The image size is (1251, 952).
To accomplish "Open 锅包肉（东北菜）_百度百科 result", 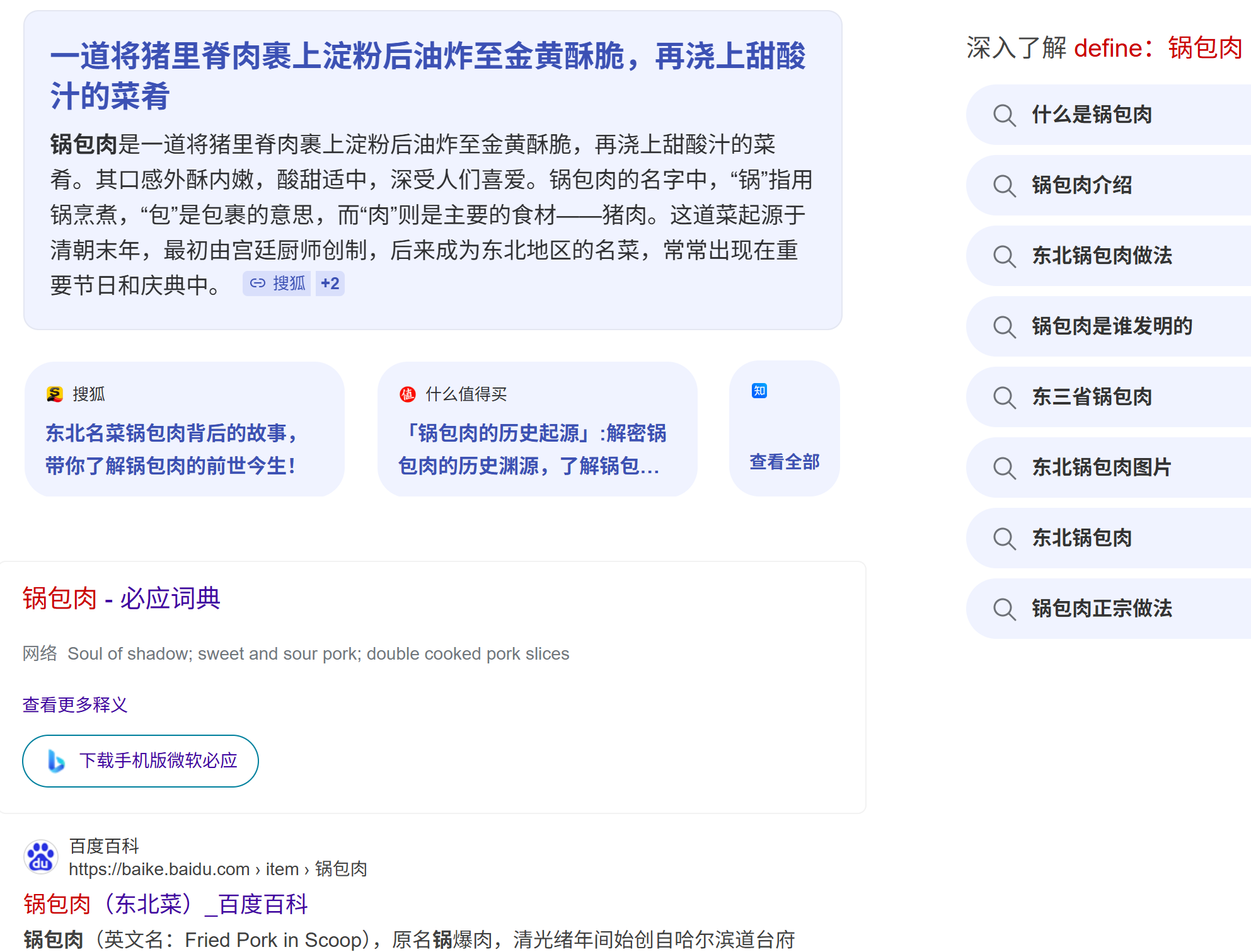I will tap(165, 904).
